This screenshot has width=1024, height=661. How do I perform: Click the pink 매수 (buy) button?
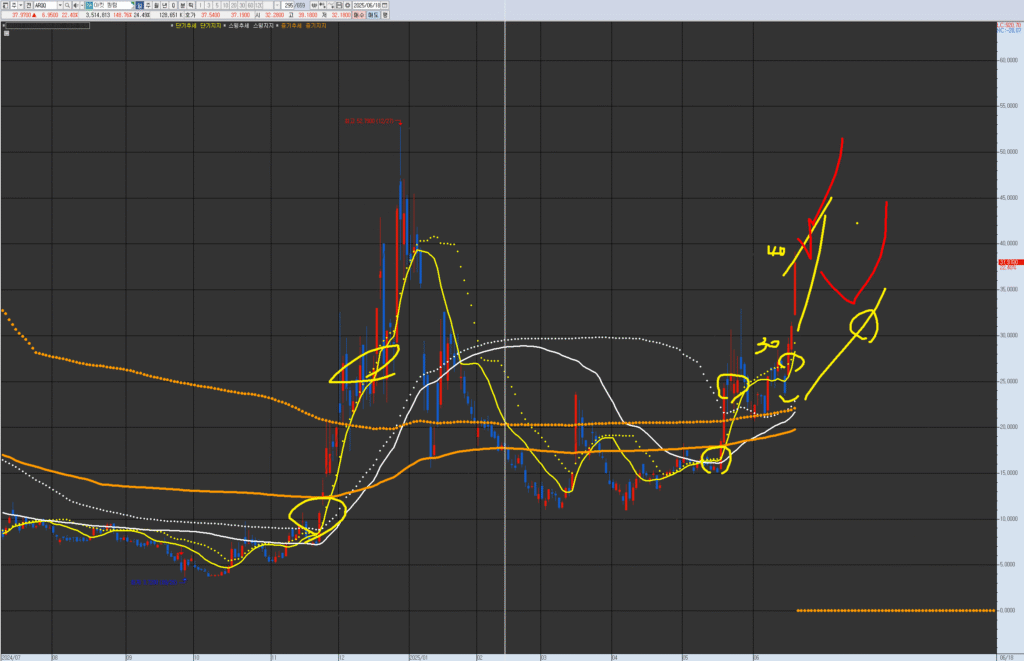(x=360, y=15)
